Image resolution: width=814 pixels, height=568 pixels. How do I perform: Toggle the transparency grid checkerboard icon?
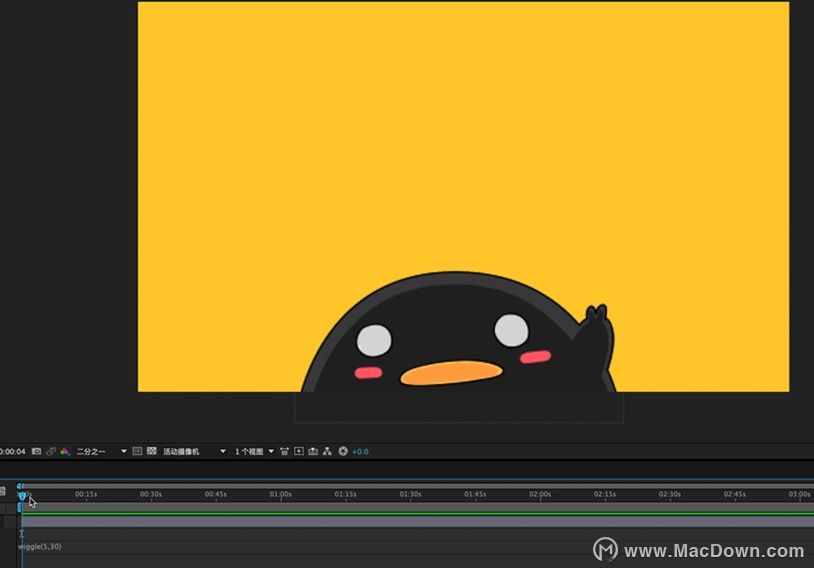point(152,451)
